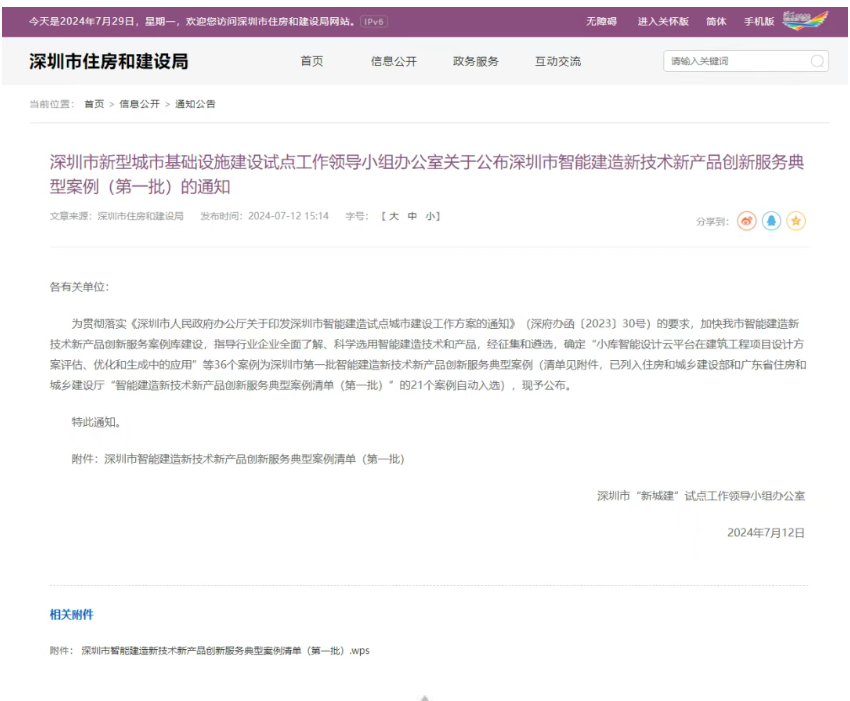Open the 互动交流 navigation menu
This screenshot has height=701, width=850.
click(558, 62)
